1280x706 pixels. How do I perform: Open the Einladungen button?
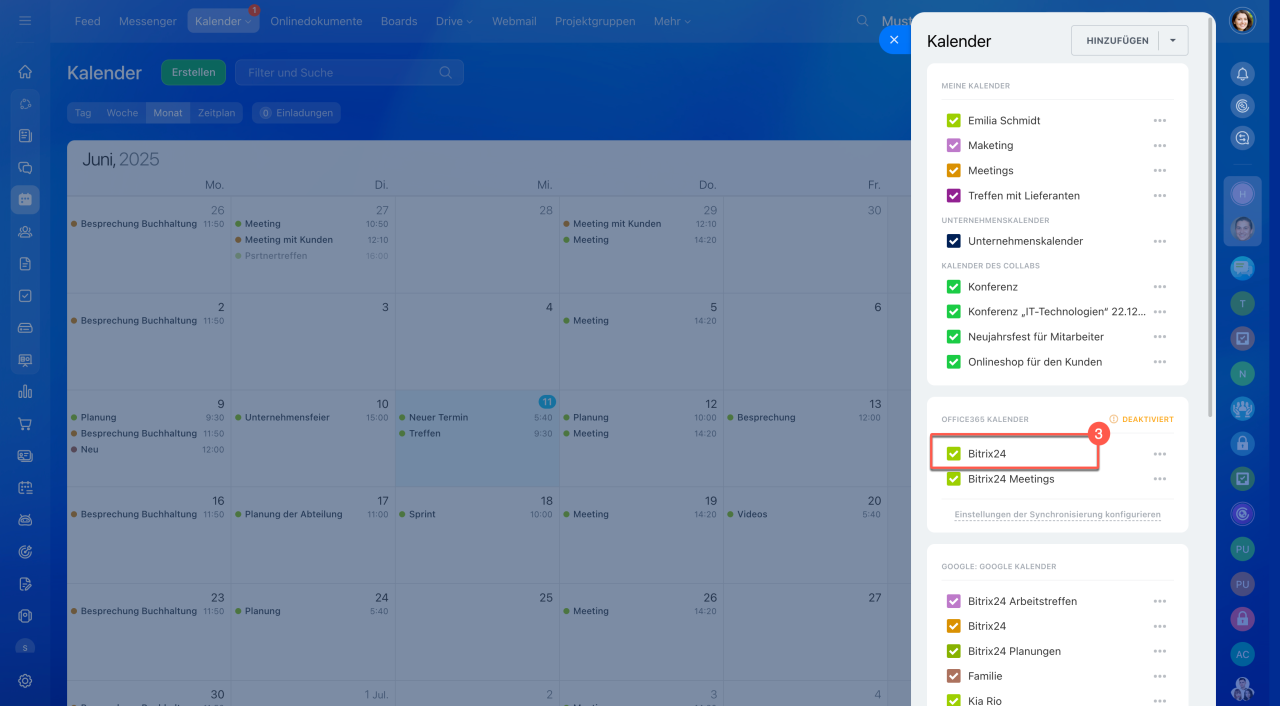[296, 113]
